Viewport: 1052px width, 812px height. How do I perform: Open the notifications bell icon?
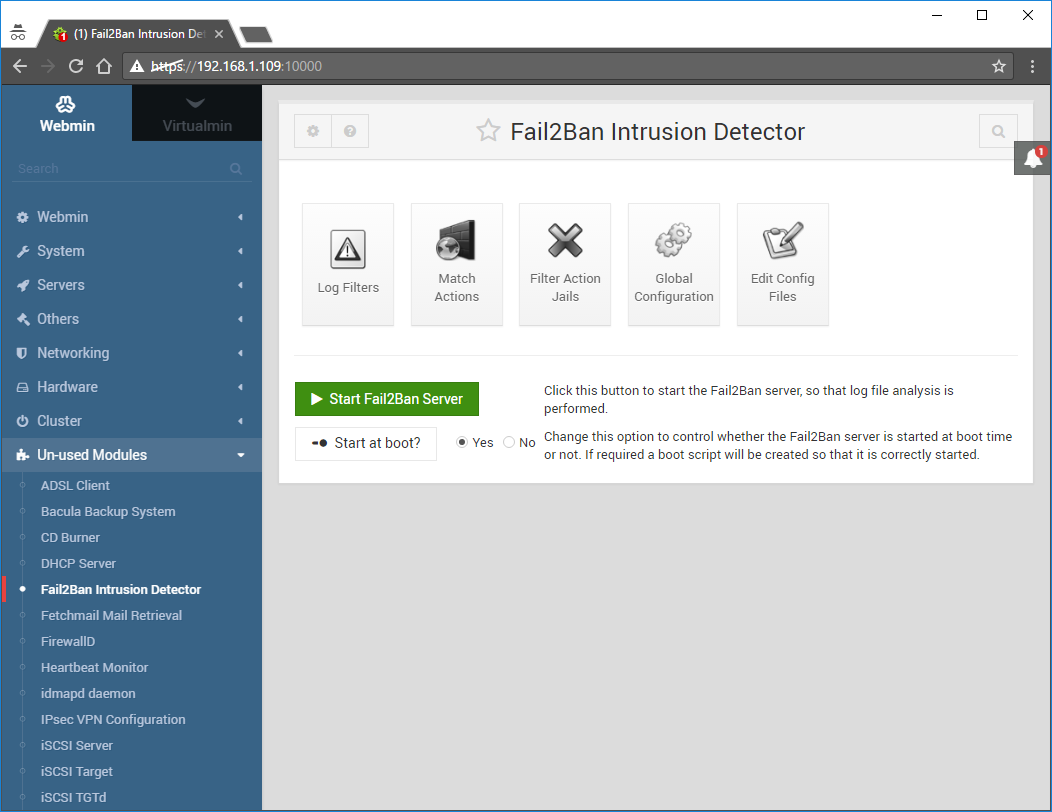tap(1033, 158)
